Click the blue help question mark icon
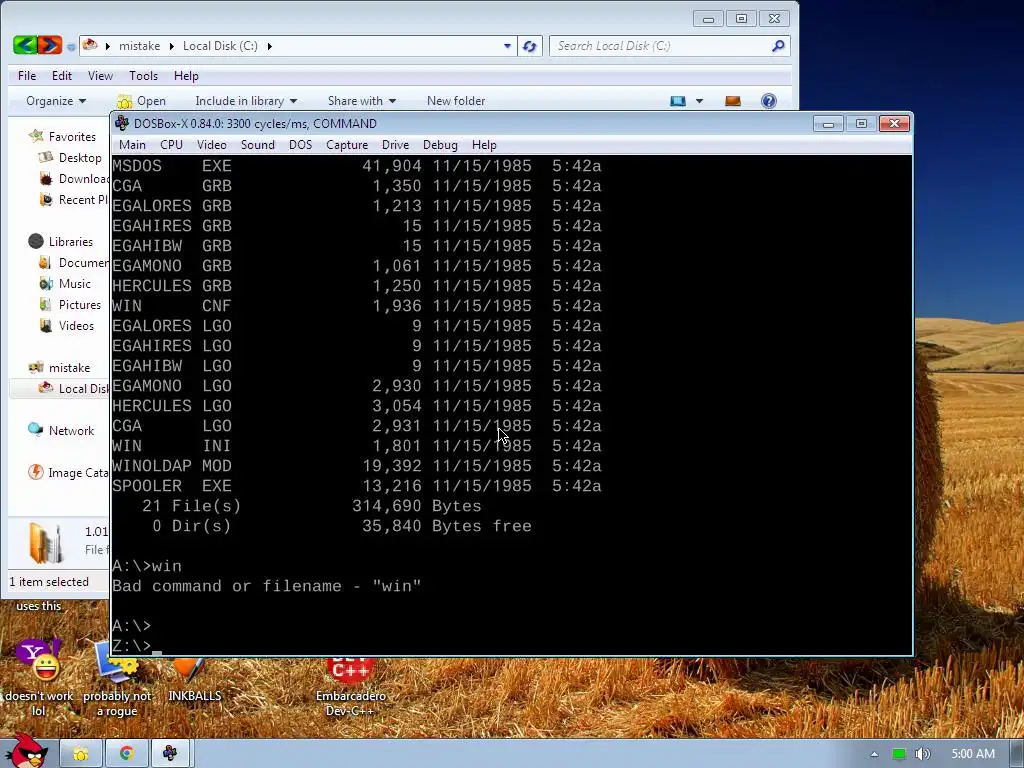The image size is (1024, 768). (769, 101)
